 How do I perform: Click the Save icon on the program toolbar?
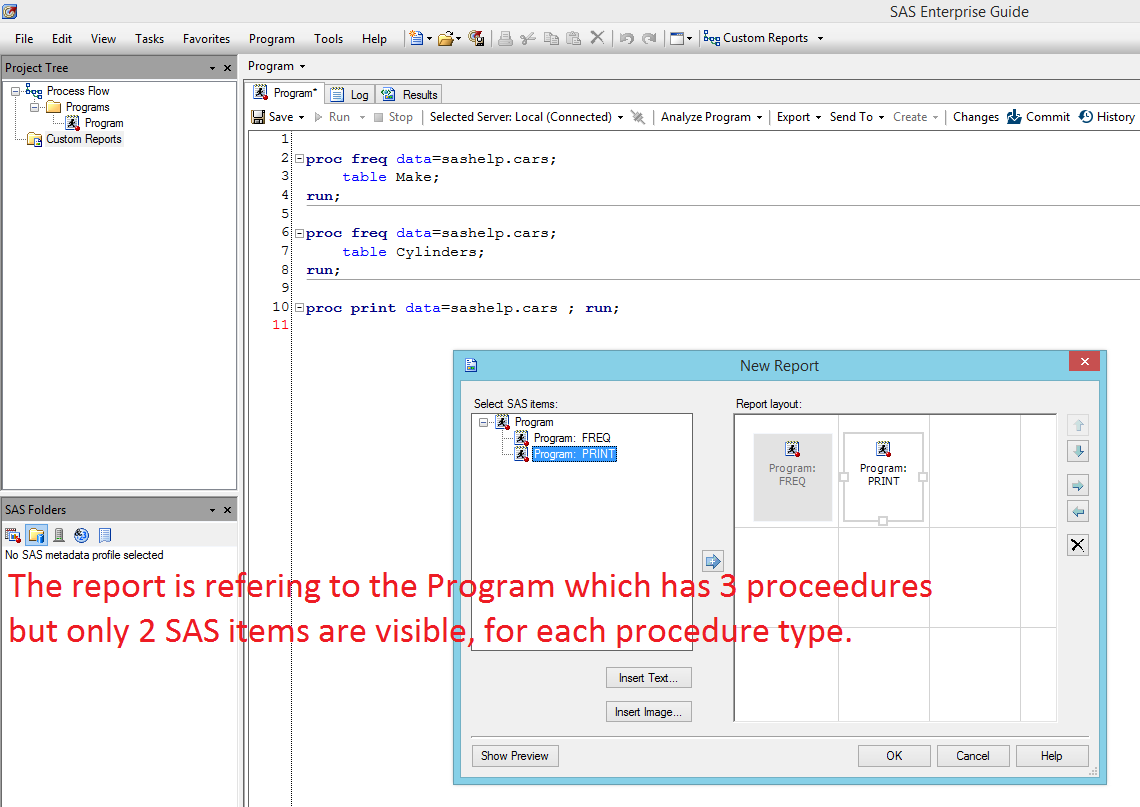[258, 117]
